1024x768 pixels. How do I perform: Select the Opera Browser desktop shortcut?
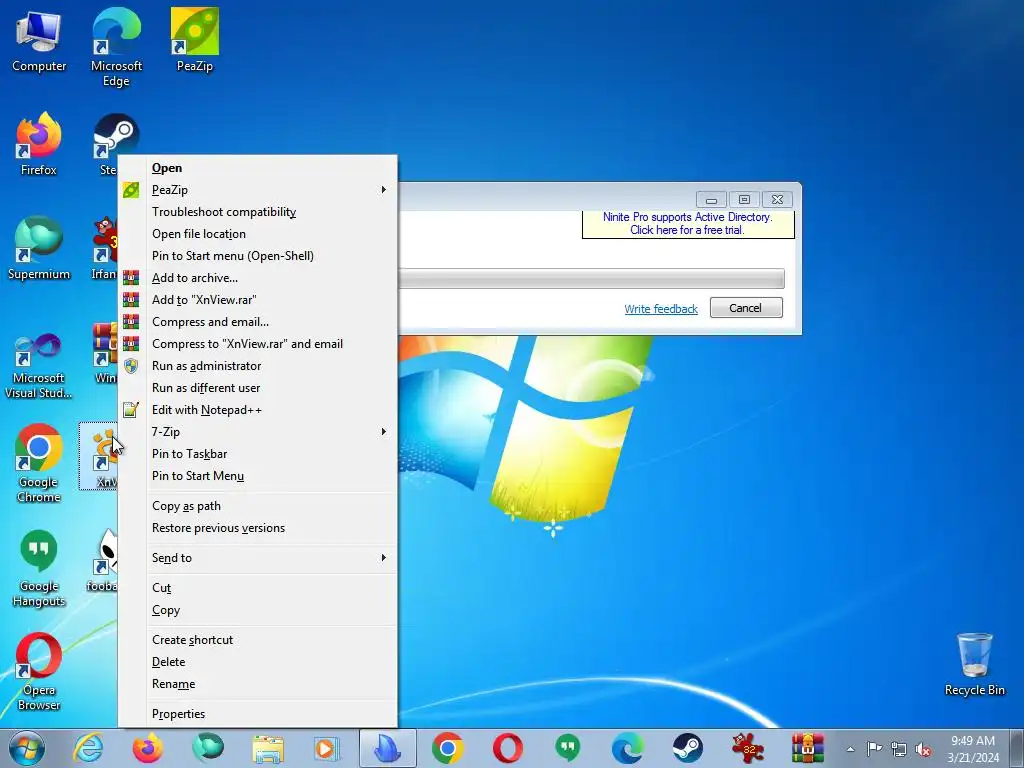39,672
